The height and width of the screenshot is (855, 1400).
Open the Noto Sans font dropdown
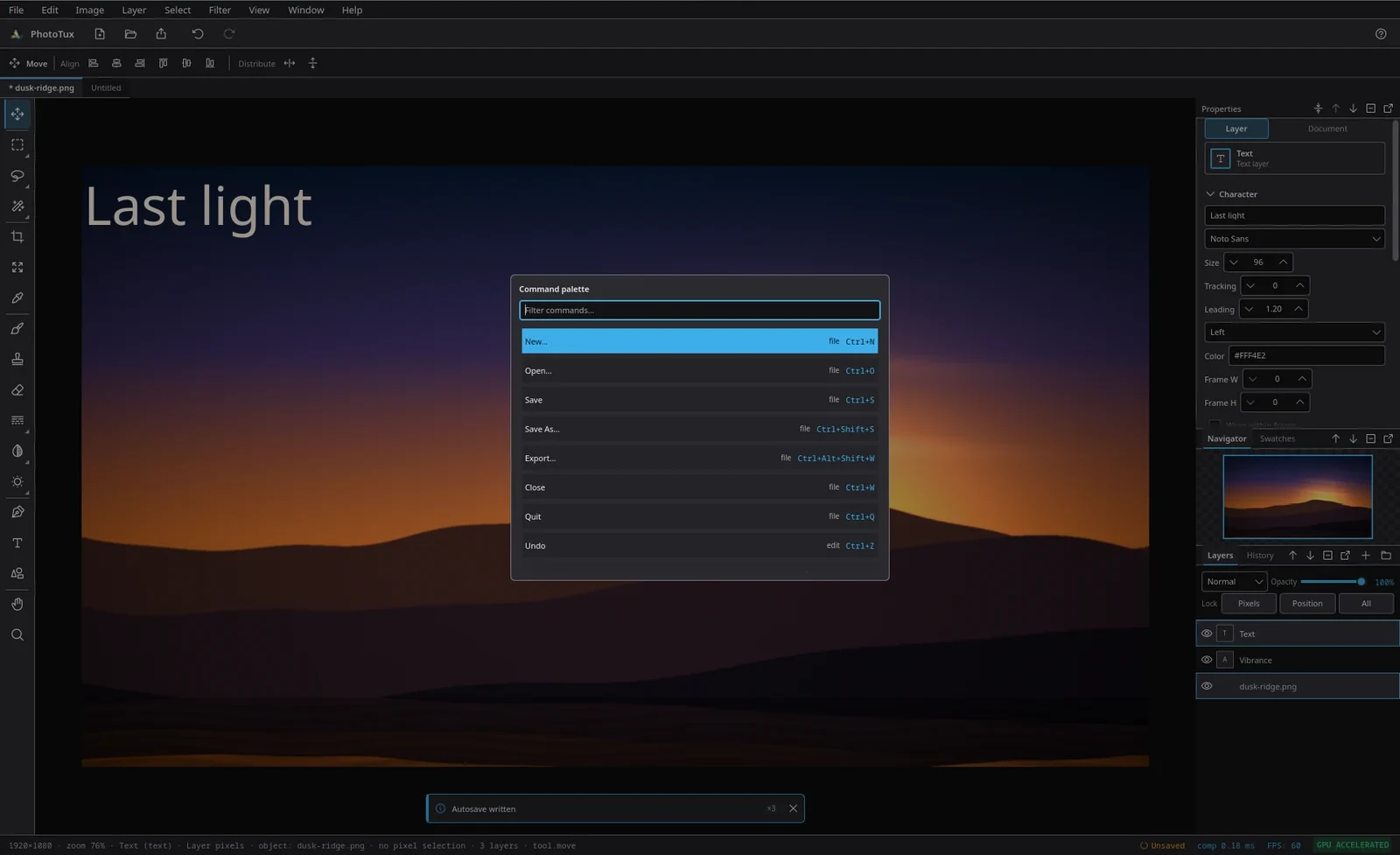click(x=1294, y=239)
